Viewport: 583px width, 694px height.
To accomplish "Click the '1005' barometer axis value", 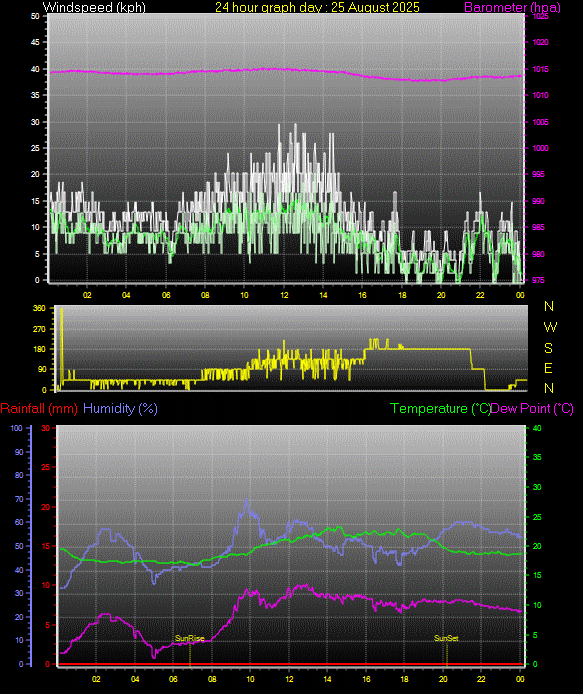I will [x=540, y=122].
